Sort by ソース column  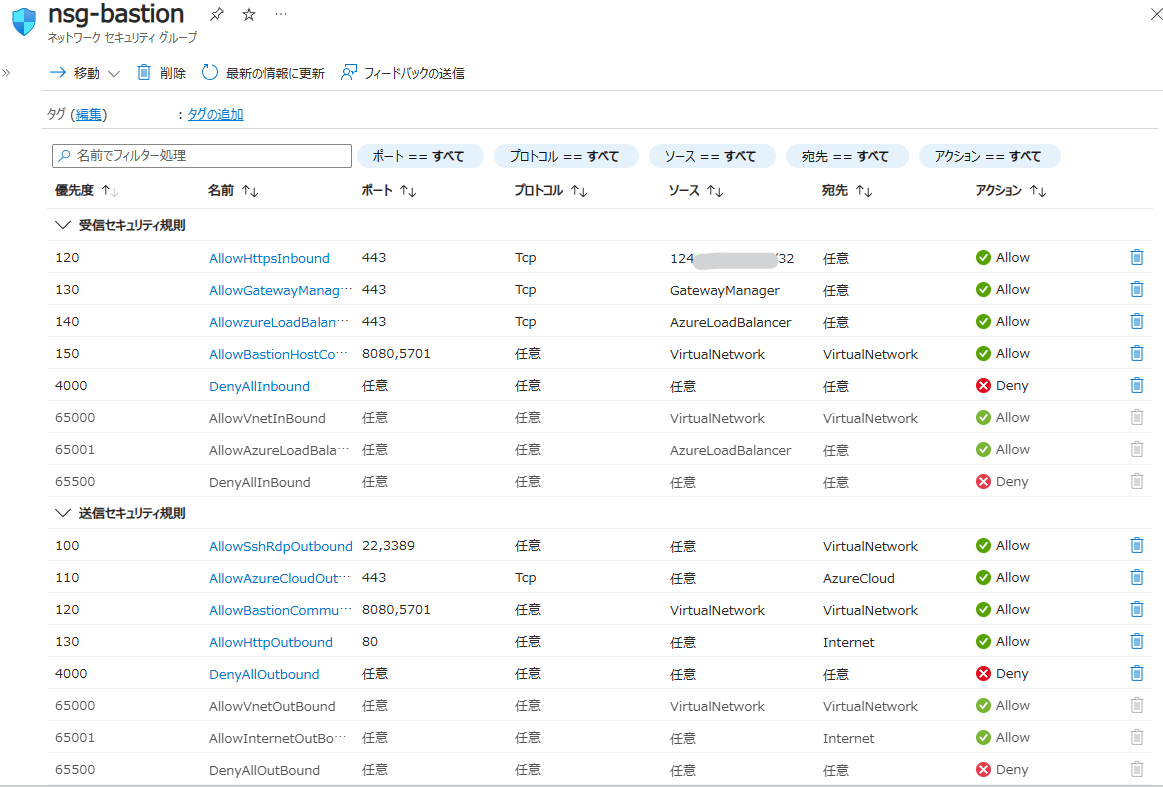(x=696, y=191)
